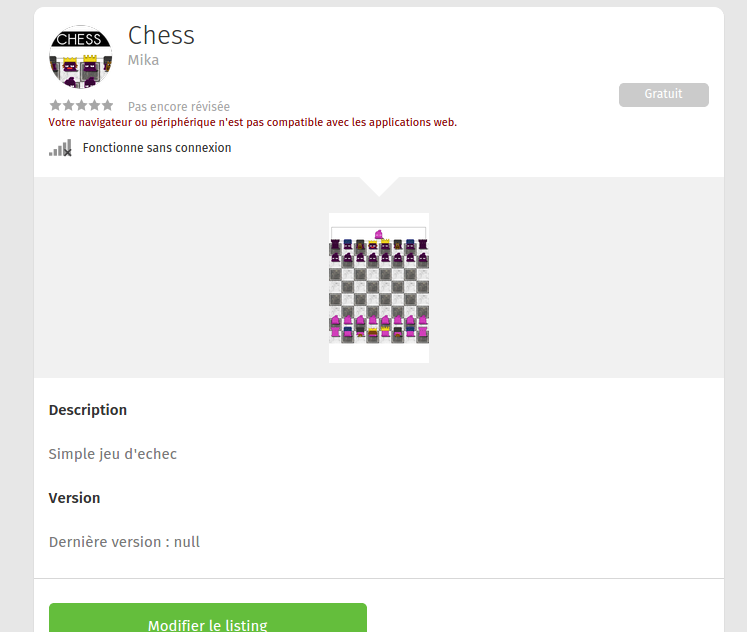Click the Chess app title
The height and width of the screenshot is (632, 747).
click(x=161, y=35)
